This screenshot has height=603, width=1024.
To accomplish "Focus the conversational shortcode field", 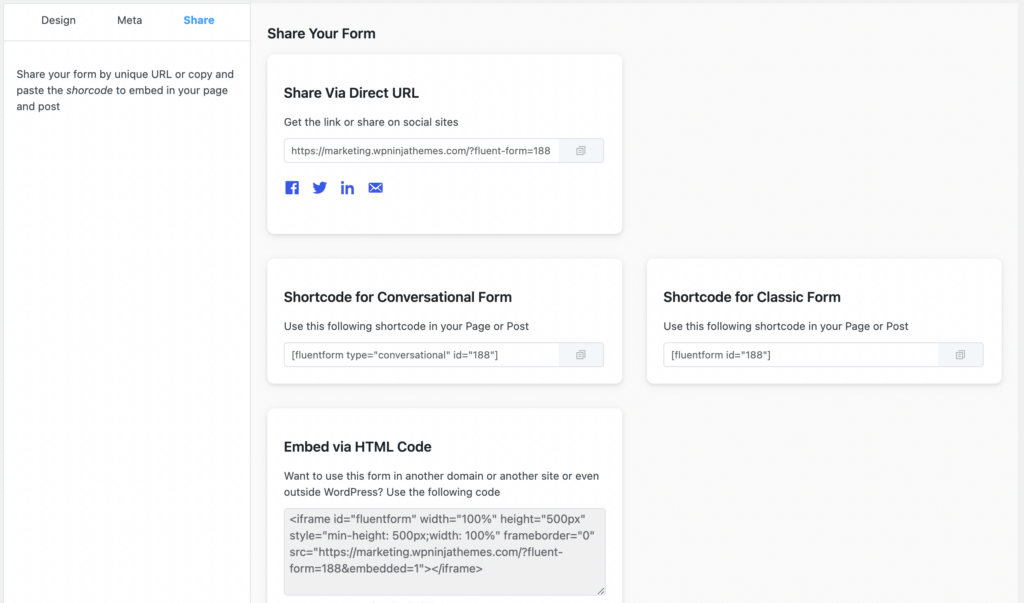I will [421, 355].
